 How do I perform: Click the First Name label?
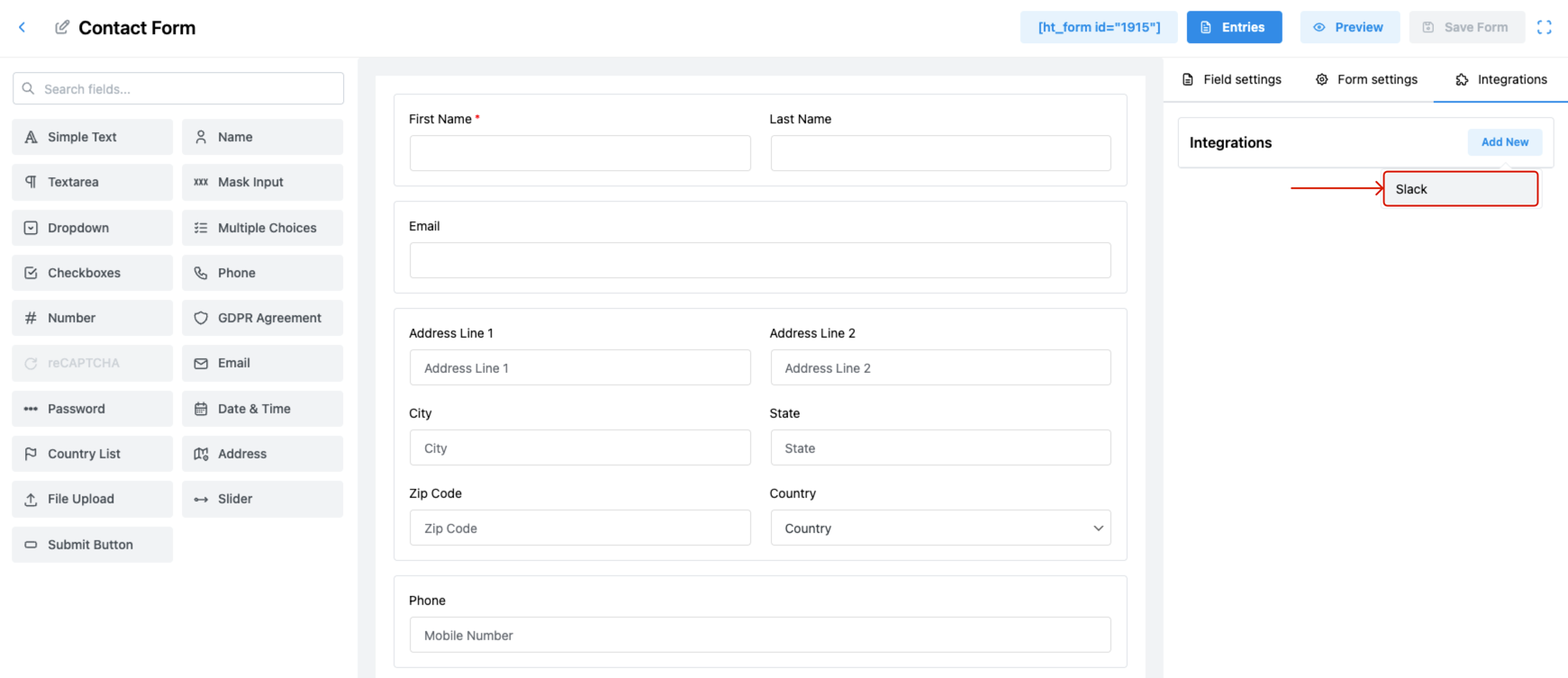click(440, 119)
